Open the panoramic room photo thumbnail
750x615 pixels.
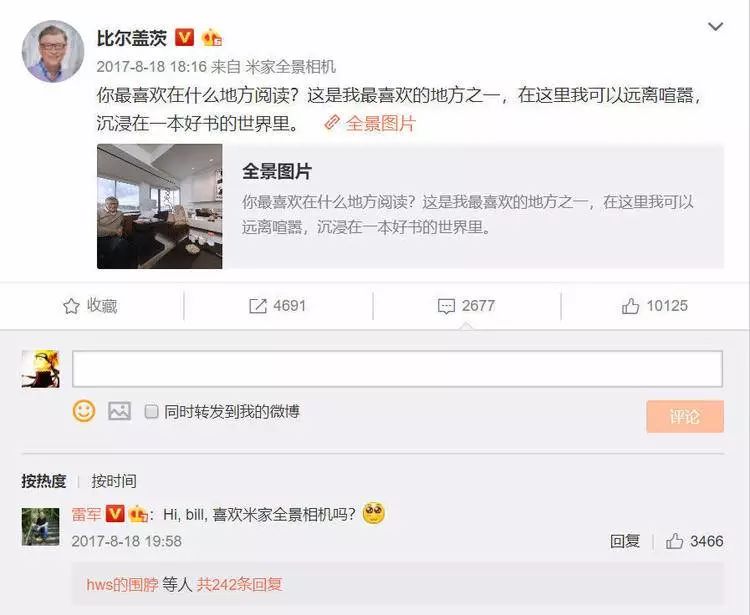click(160, 206)
